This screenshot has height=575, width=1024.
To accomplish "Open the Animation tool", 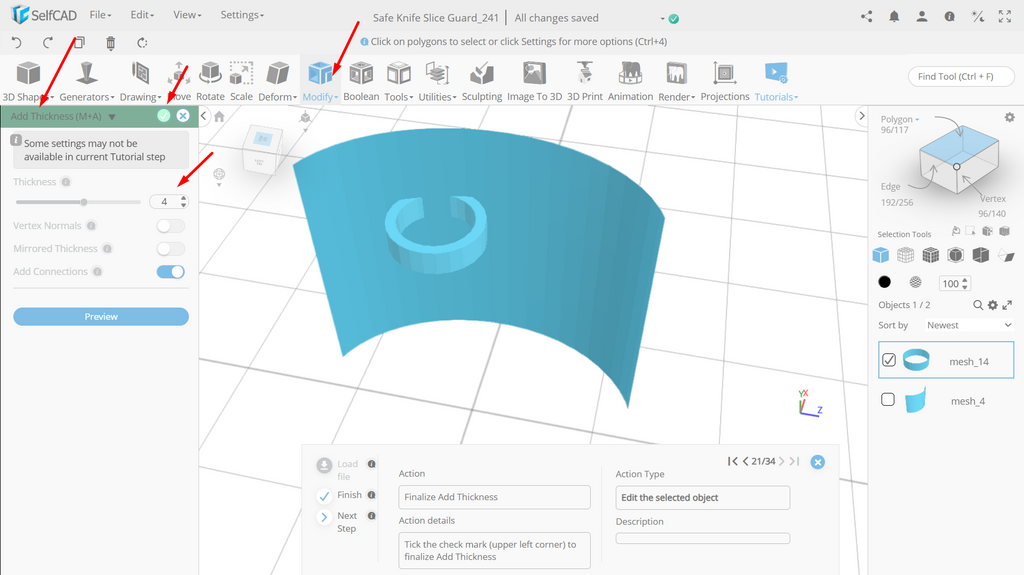I will [630, 81].
